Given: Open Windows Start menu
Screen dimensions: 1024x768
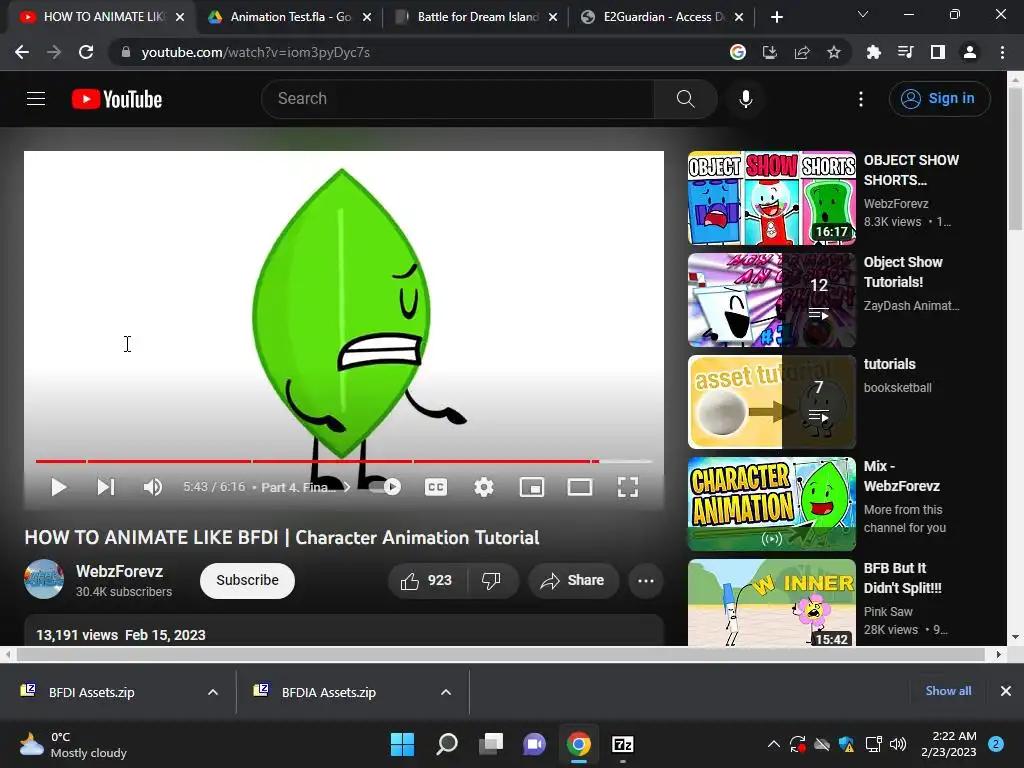Looking at the screenshot, I should (402, 744).
